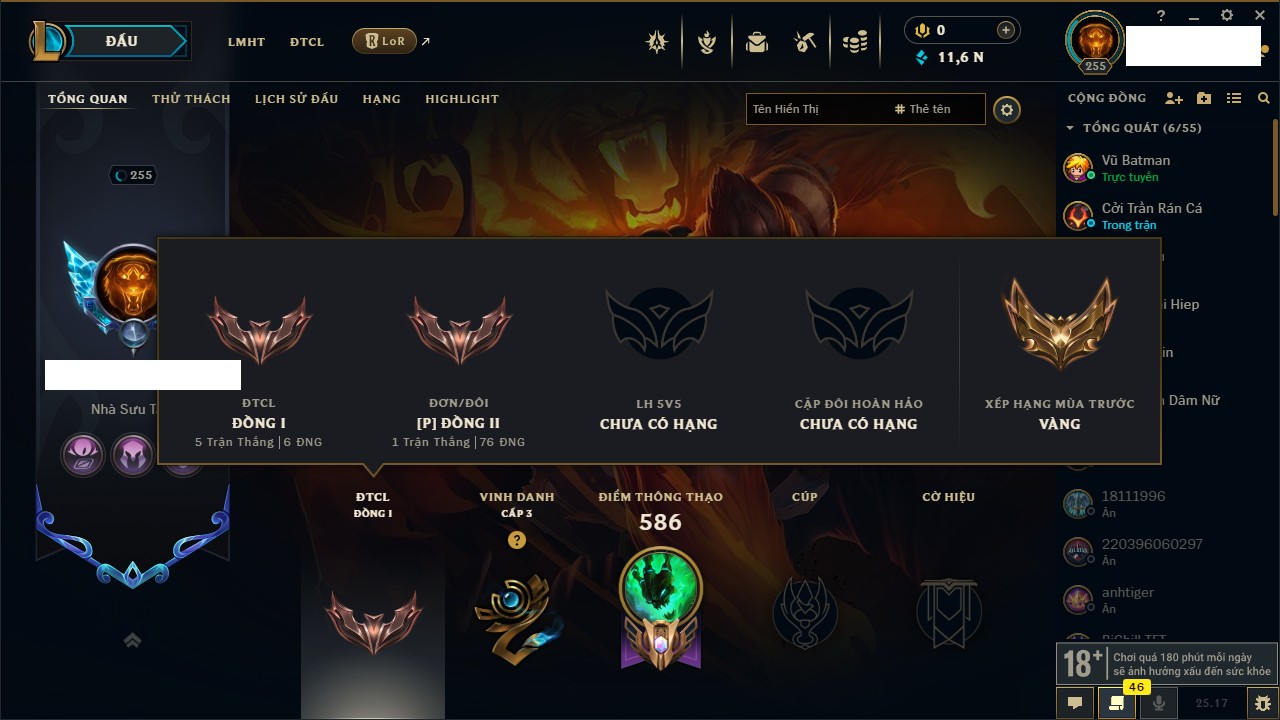Open the Loot hammer crafting icon
The height and width of the screenshot is (720, 1280).
tap(805, 42)
